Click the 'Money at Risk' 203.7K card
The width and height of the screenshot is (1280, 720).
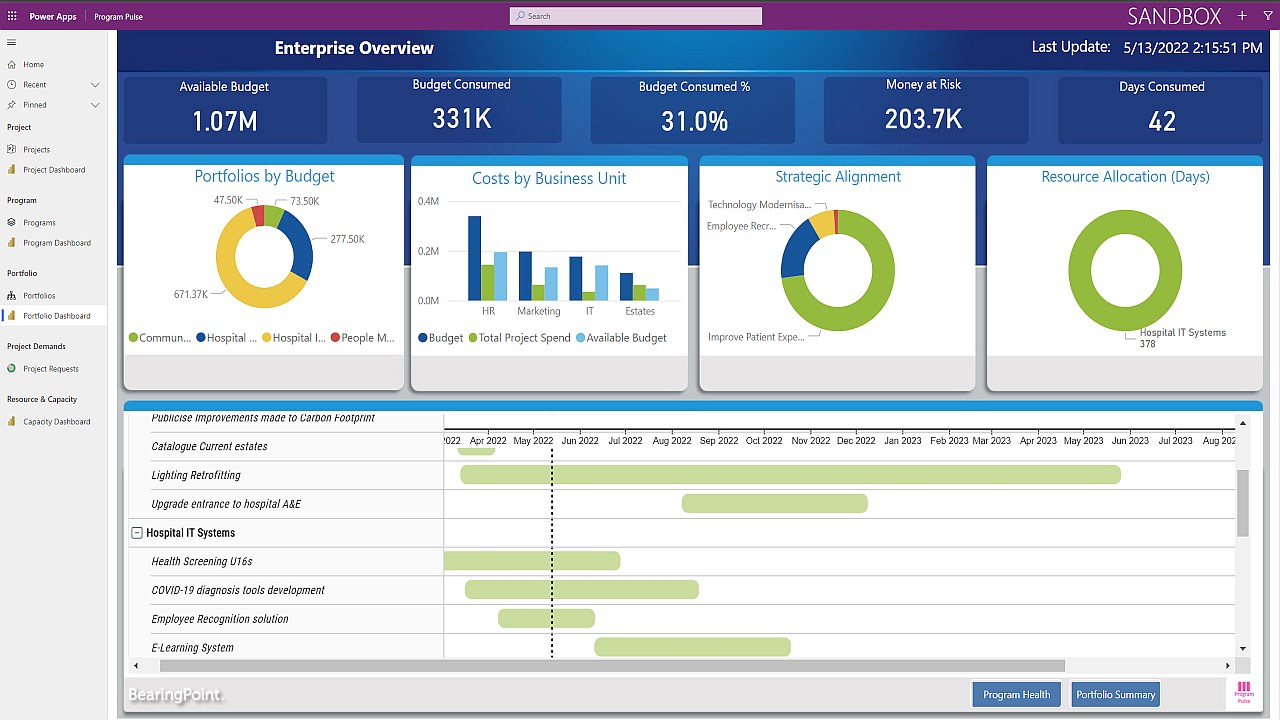[x=924, y=110]
